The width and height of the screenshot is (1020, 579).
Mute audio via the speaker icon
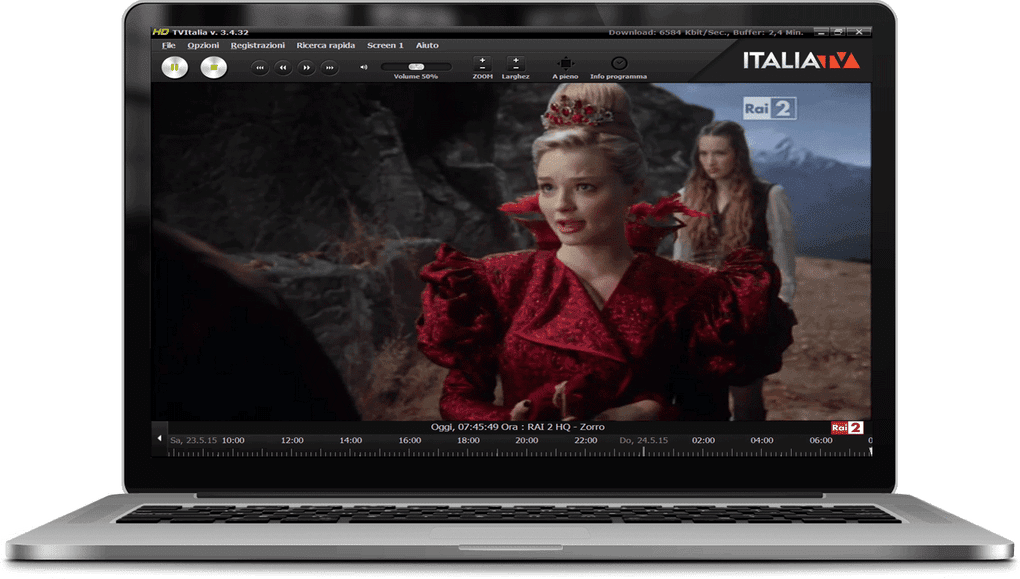click(x=364, y=67)
